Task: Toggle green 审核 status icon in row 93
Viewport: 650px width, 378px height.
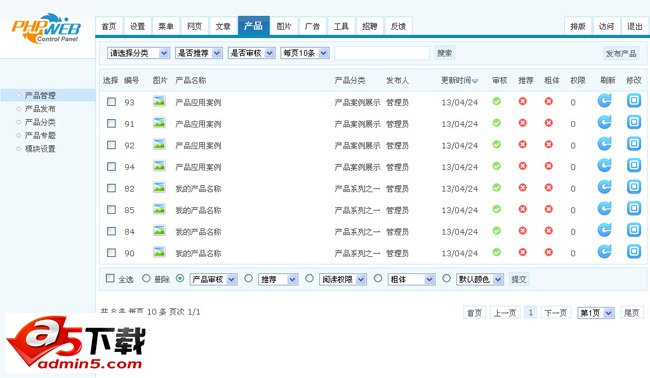Action: [497, 101]
